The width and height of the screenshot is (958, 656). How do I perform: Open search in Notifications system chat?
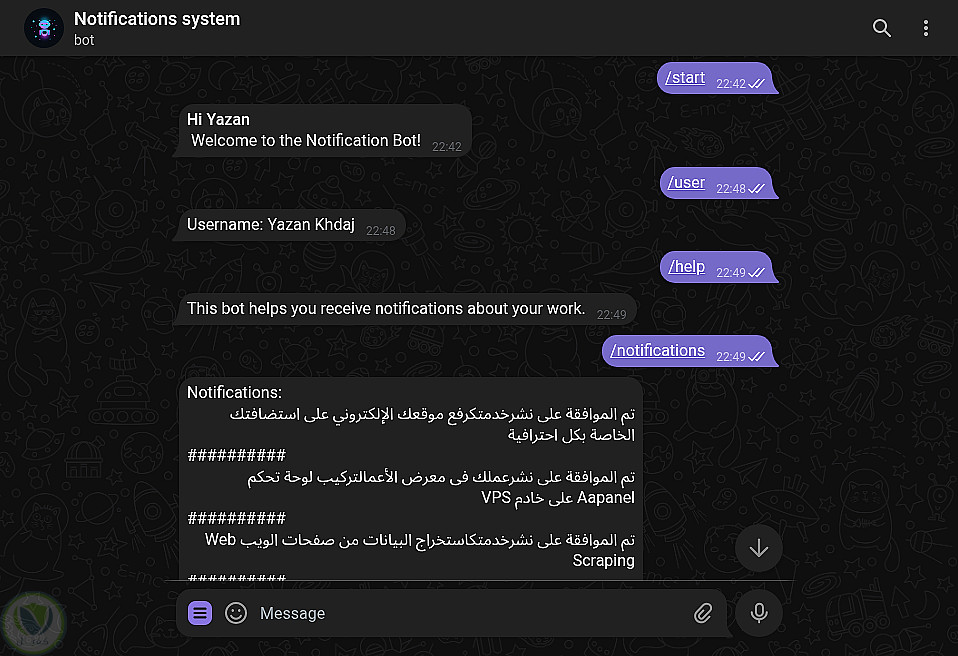(x=881, y=28)
